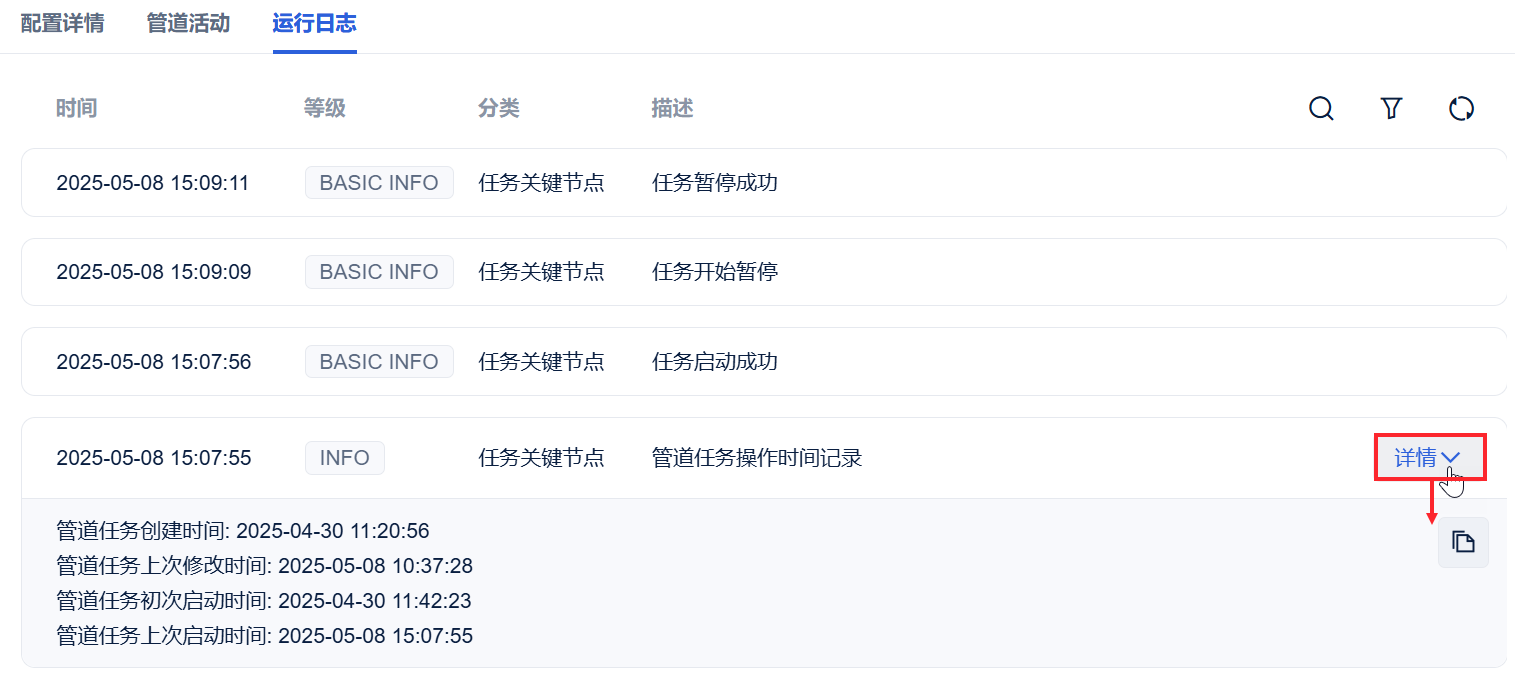
Task: Open the 管道活动 tab
Action: tap(188, 23)
